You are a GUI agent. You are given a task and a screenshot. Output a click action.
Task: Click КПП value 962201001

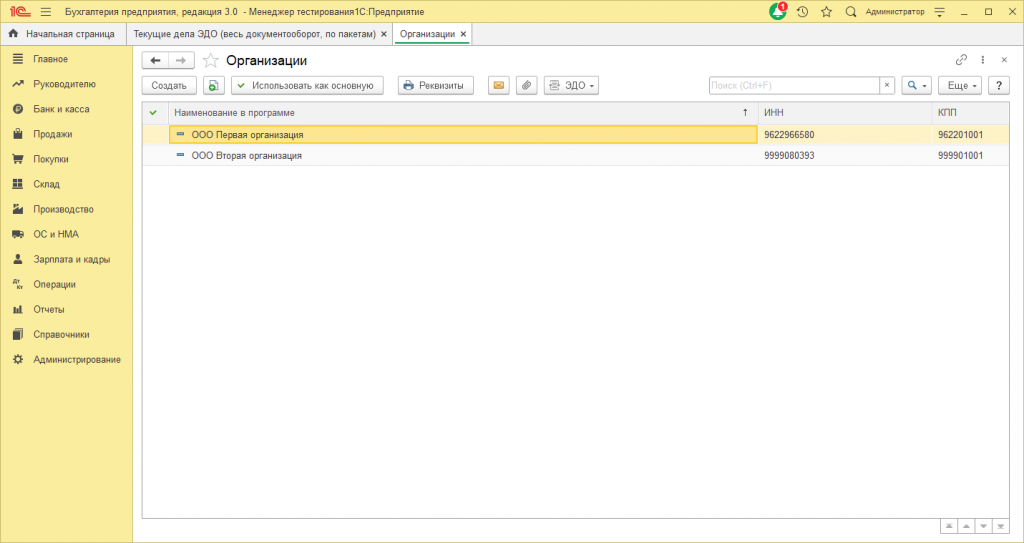tap(960, 135)
